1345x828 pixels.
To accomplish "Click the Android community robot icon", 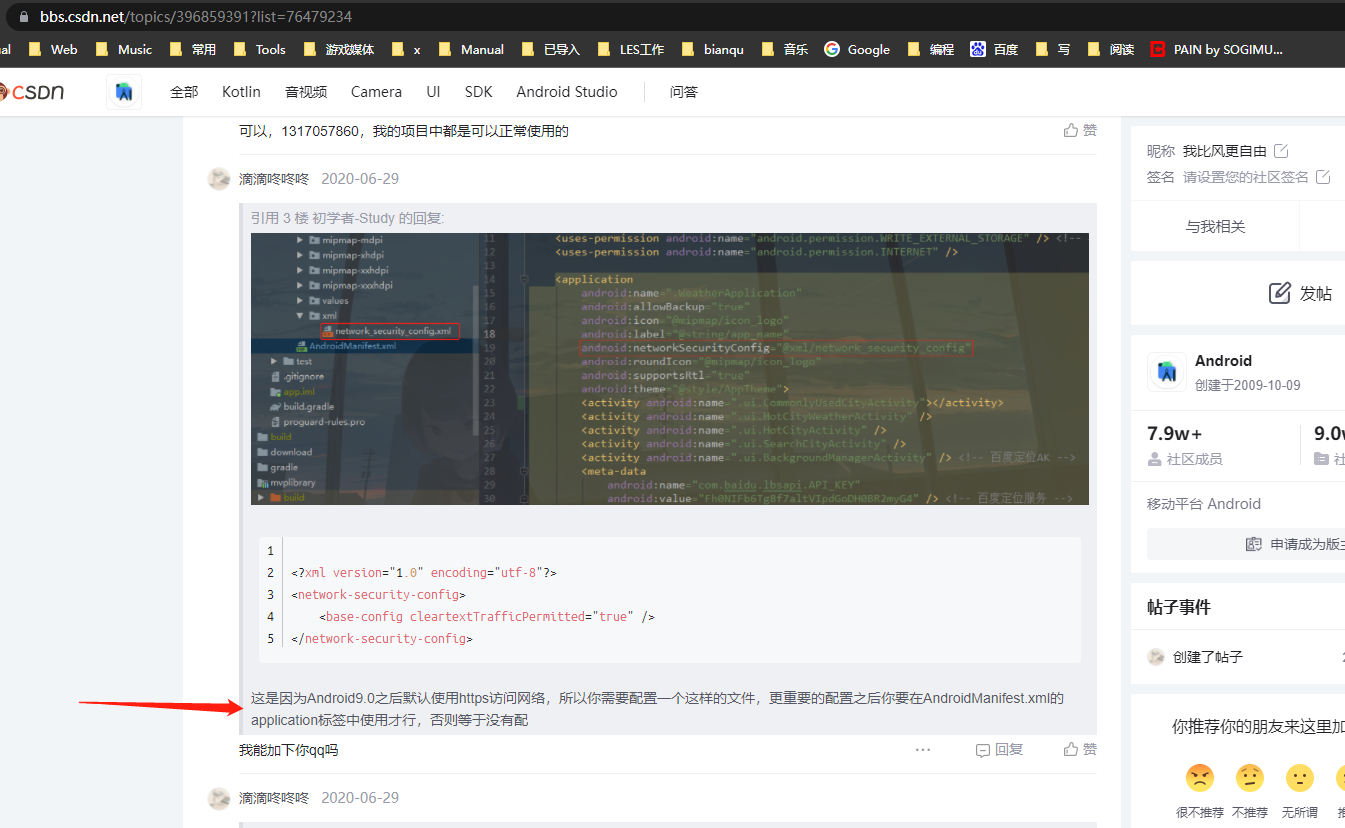I will click(x=1166, y=371).
